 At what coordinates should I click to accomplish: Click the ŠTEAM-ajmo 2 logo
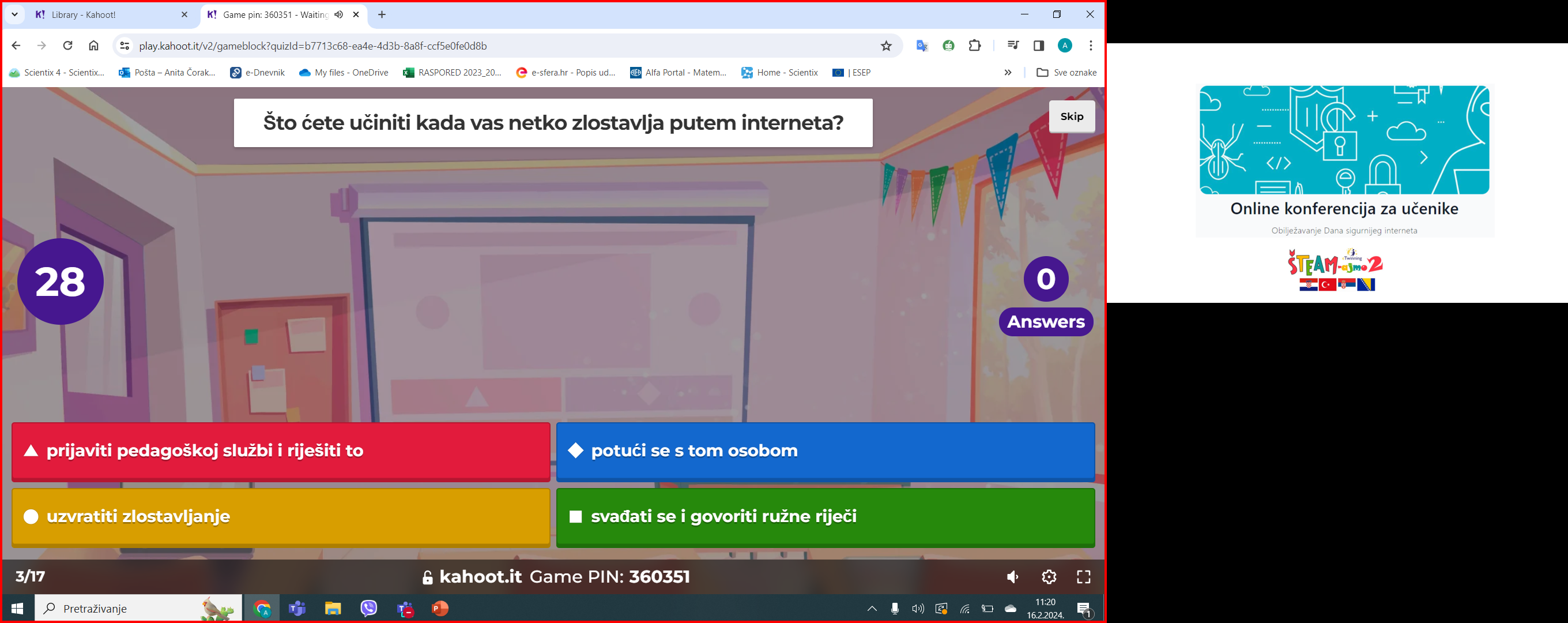coord(1336,270)
